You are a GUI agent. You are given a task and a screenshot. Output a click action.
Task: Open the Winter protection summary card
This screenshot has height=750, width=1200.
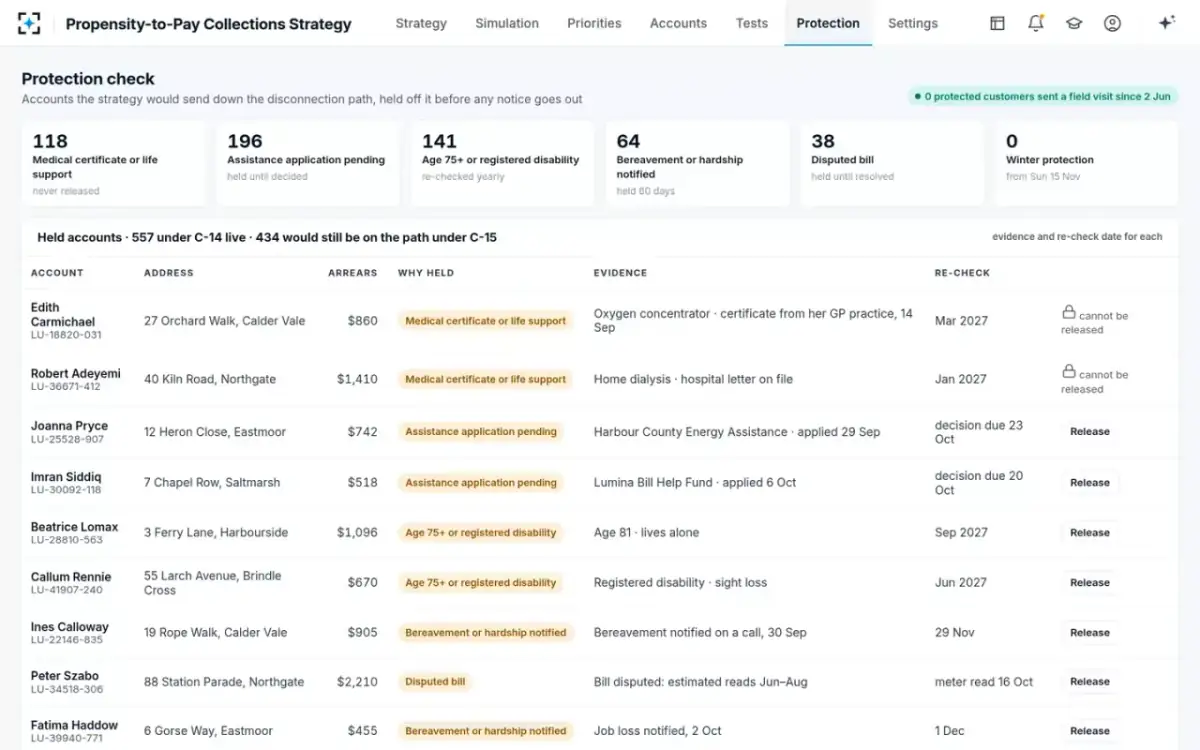[1086, 164]
